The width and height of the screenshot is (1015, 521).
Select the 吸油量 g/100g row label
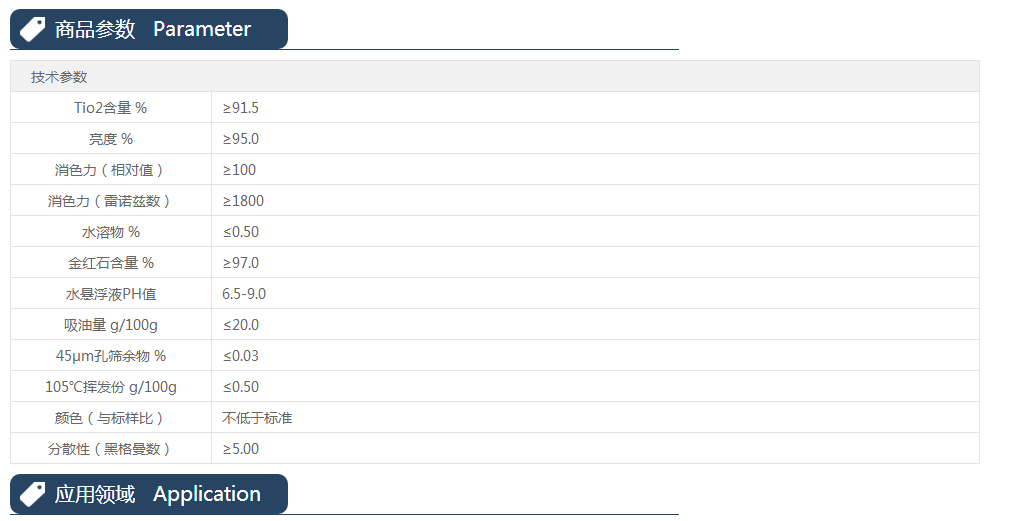coord(110,325)
